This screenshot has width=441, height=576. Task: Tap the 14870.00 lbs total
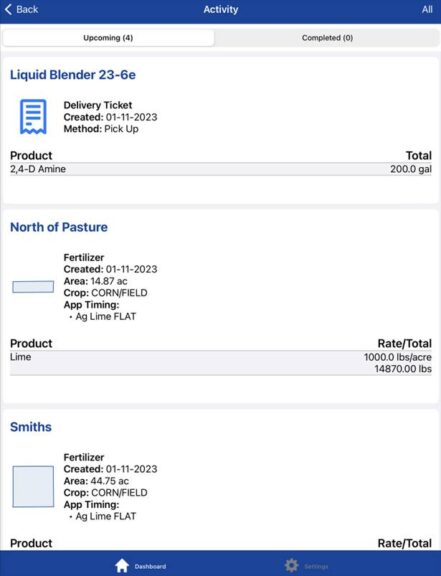(x=403, y=369)
